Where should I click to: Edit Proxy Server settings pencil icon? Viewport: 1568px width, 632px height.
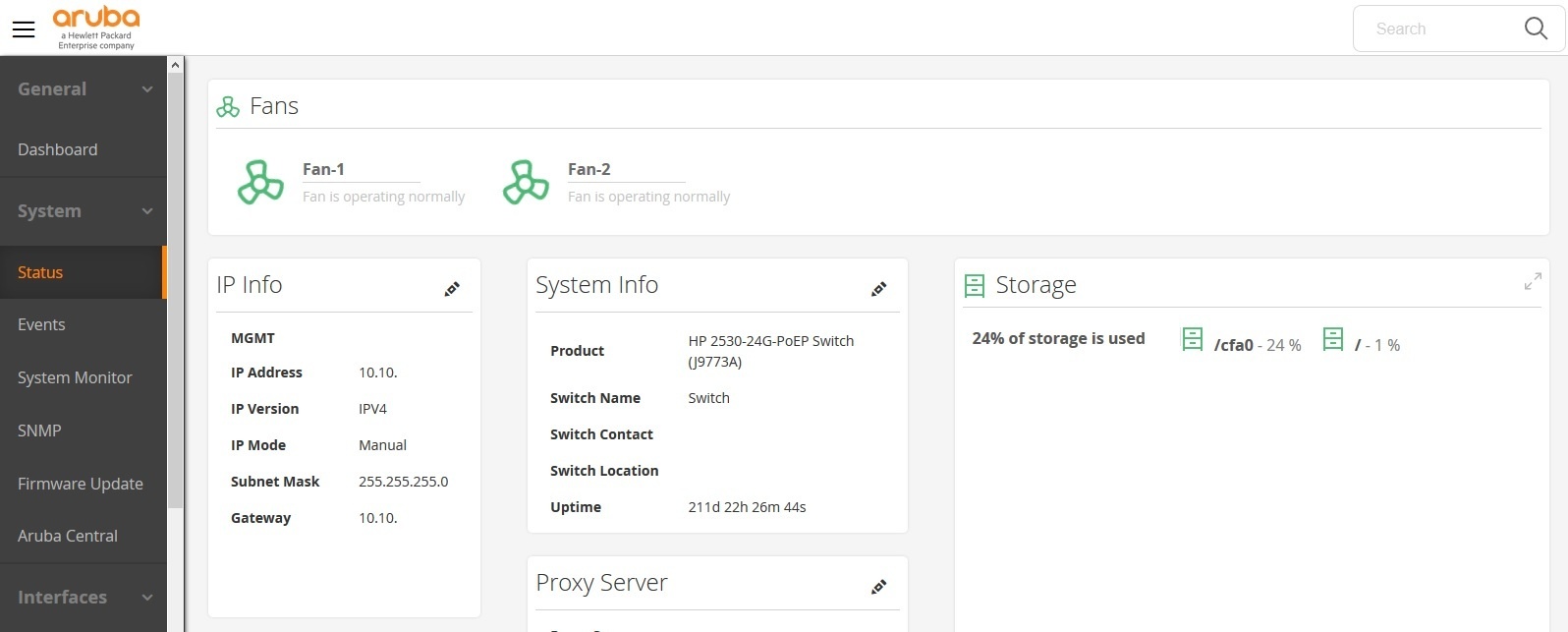[x=879, y=587]
